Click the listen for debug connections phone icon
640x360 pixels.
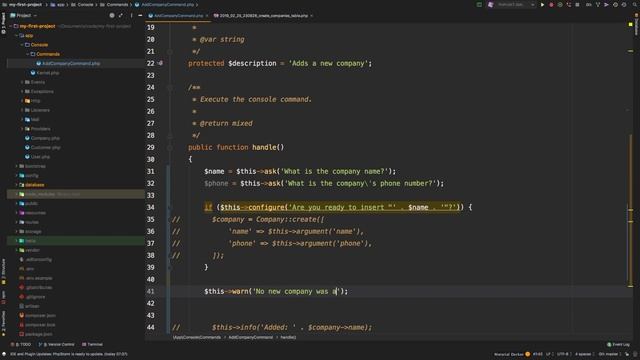click(x=569, y=4)
